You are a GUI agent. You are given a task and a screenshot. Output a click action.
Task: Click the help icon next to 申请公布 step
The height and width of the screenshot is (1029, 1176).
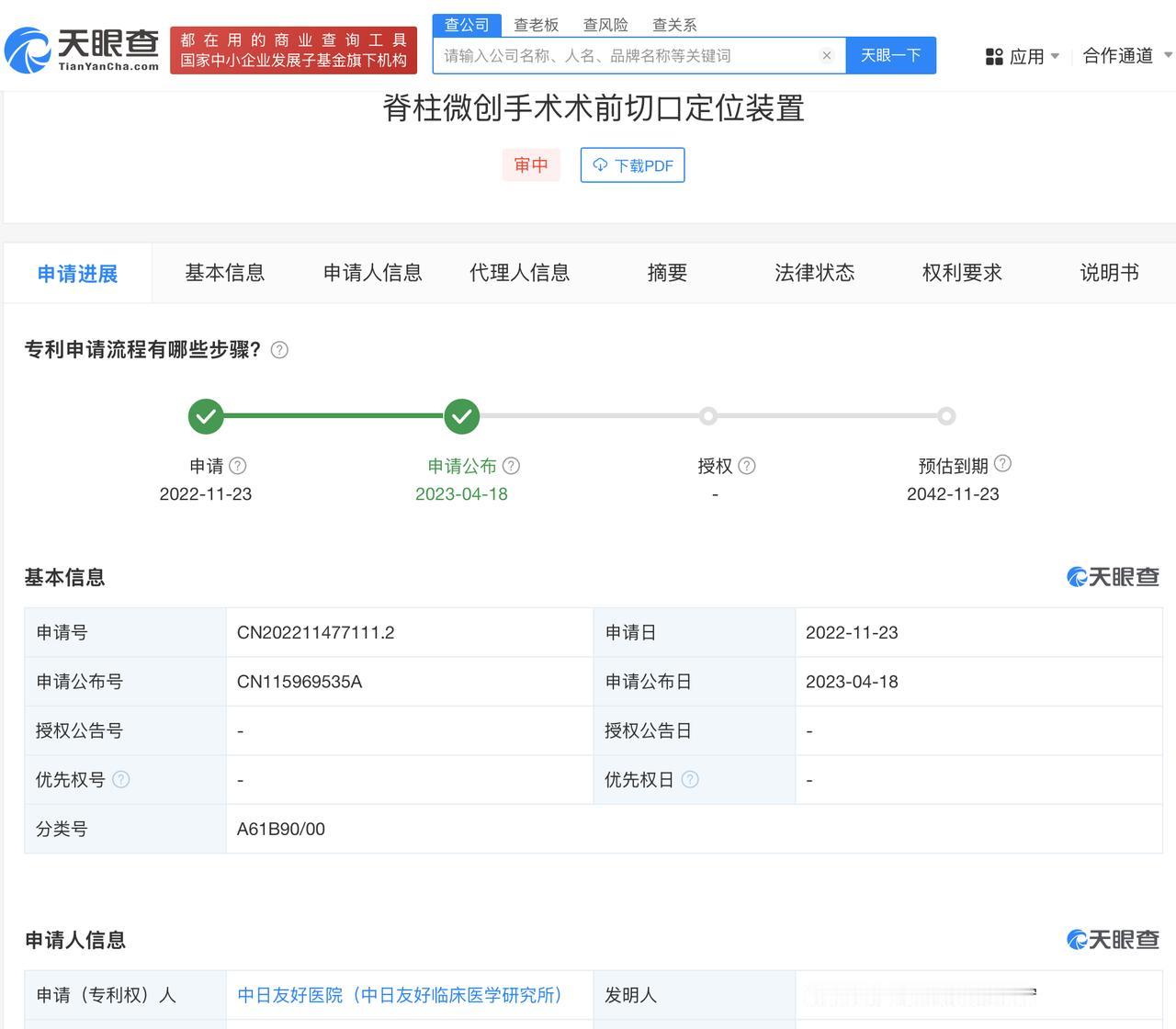(511, 466)
